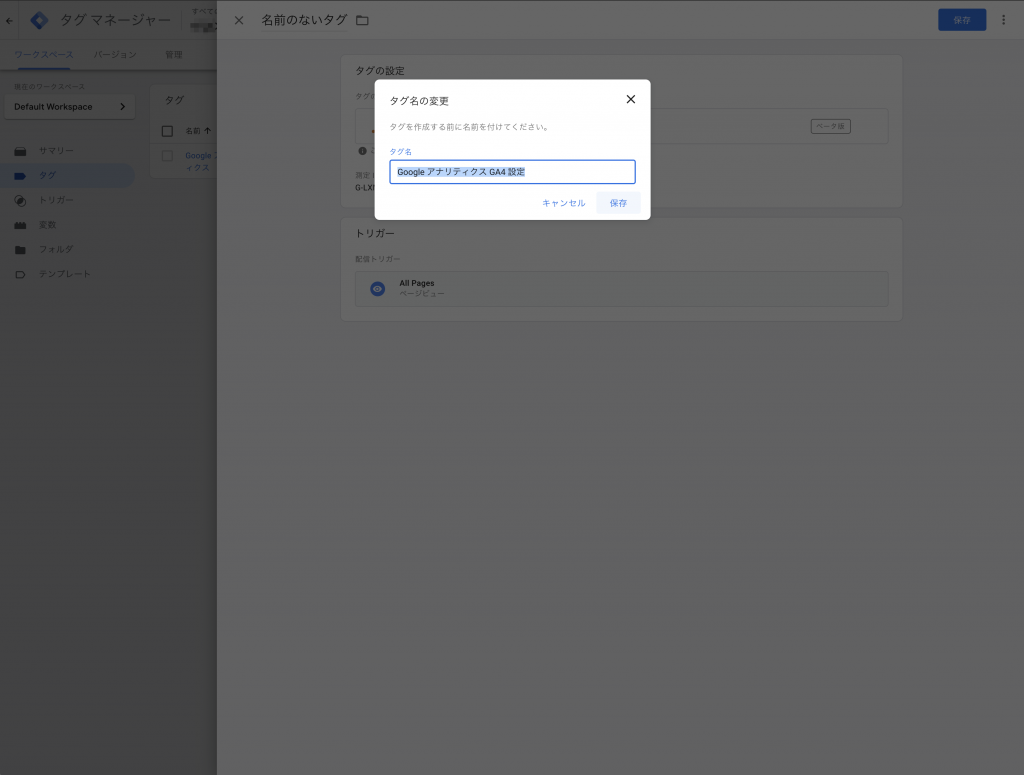Switch to the Workspace tab
Screen dimensions: 1024x775
click(44, 55)
